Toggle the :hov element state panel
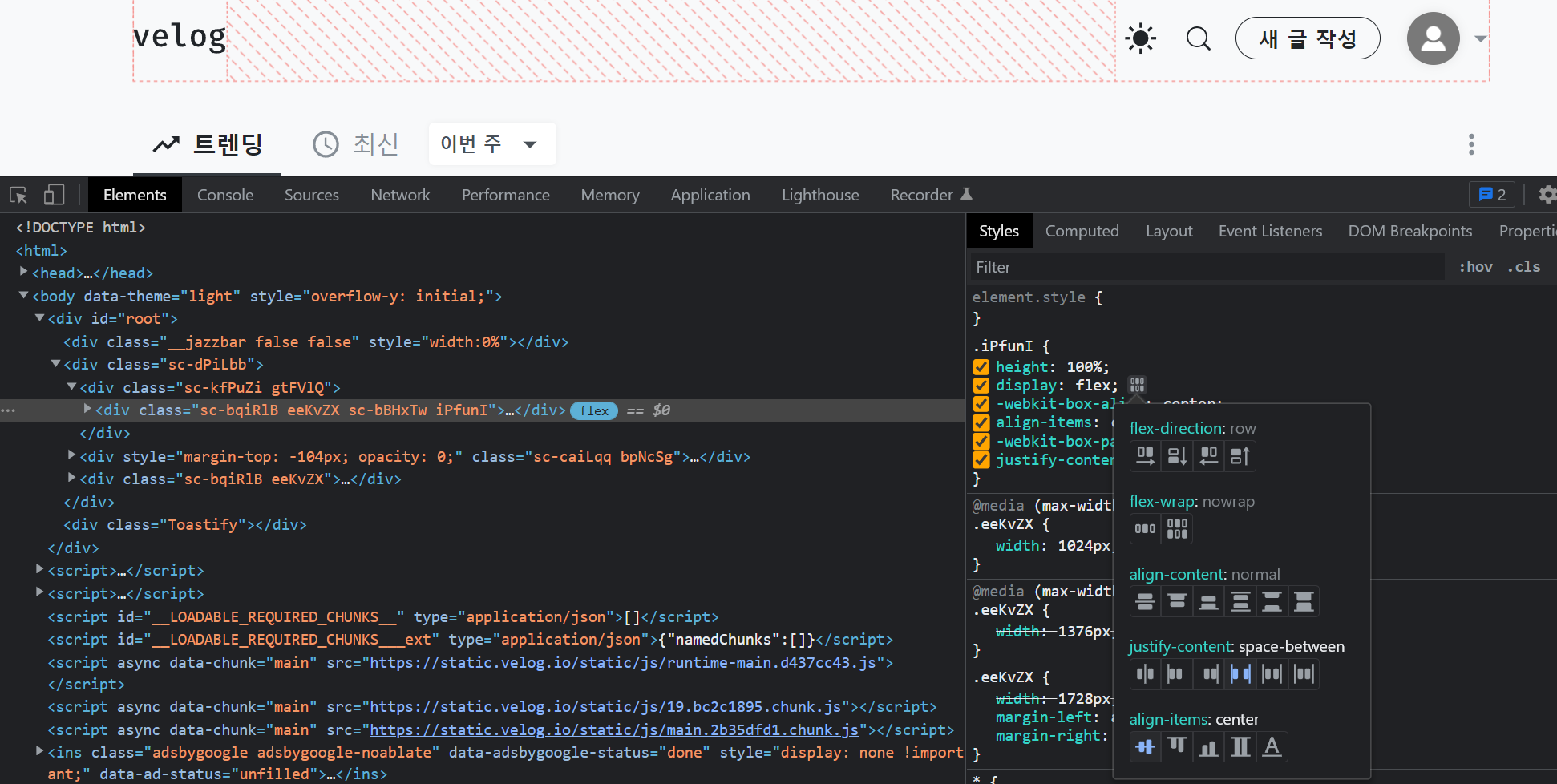Image resolution: width=1557 pixels, height=784 pixels. coord(1475,267)
